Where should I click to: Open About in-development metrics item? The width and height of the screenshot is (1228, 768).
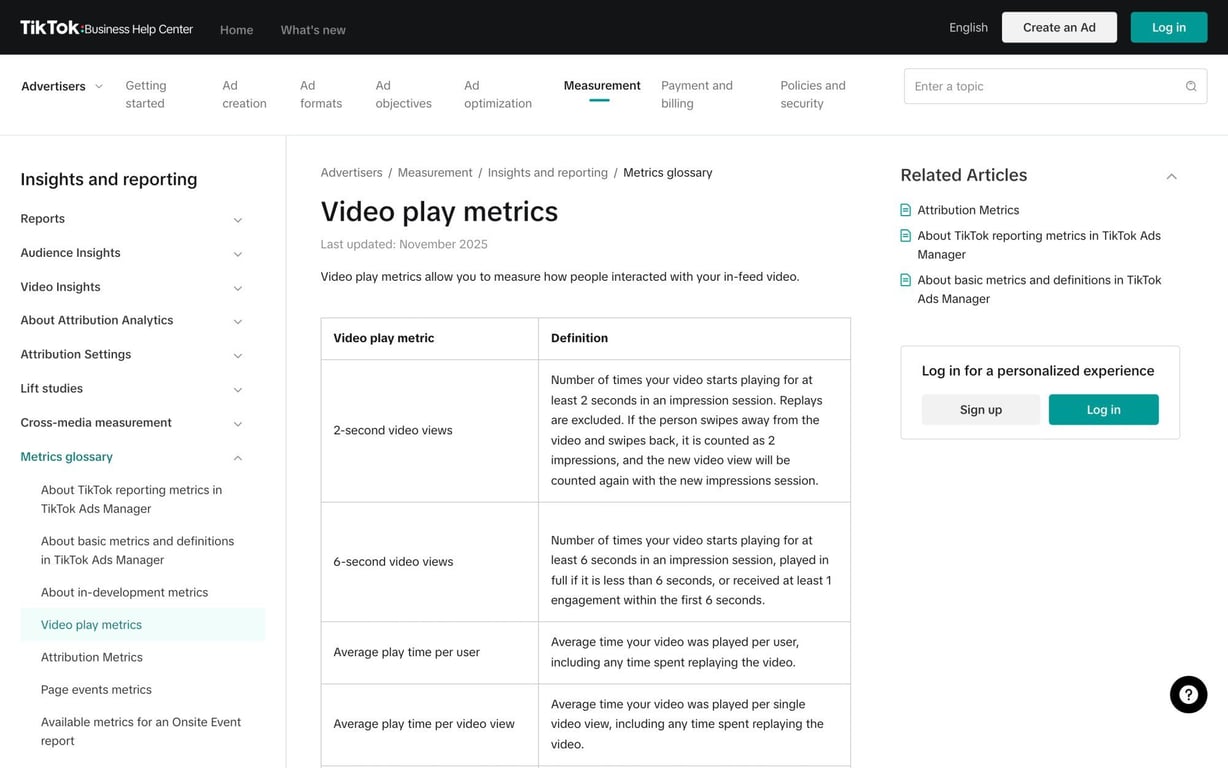(125, 592)
